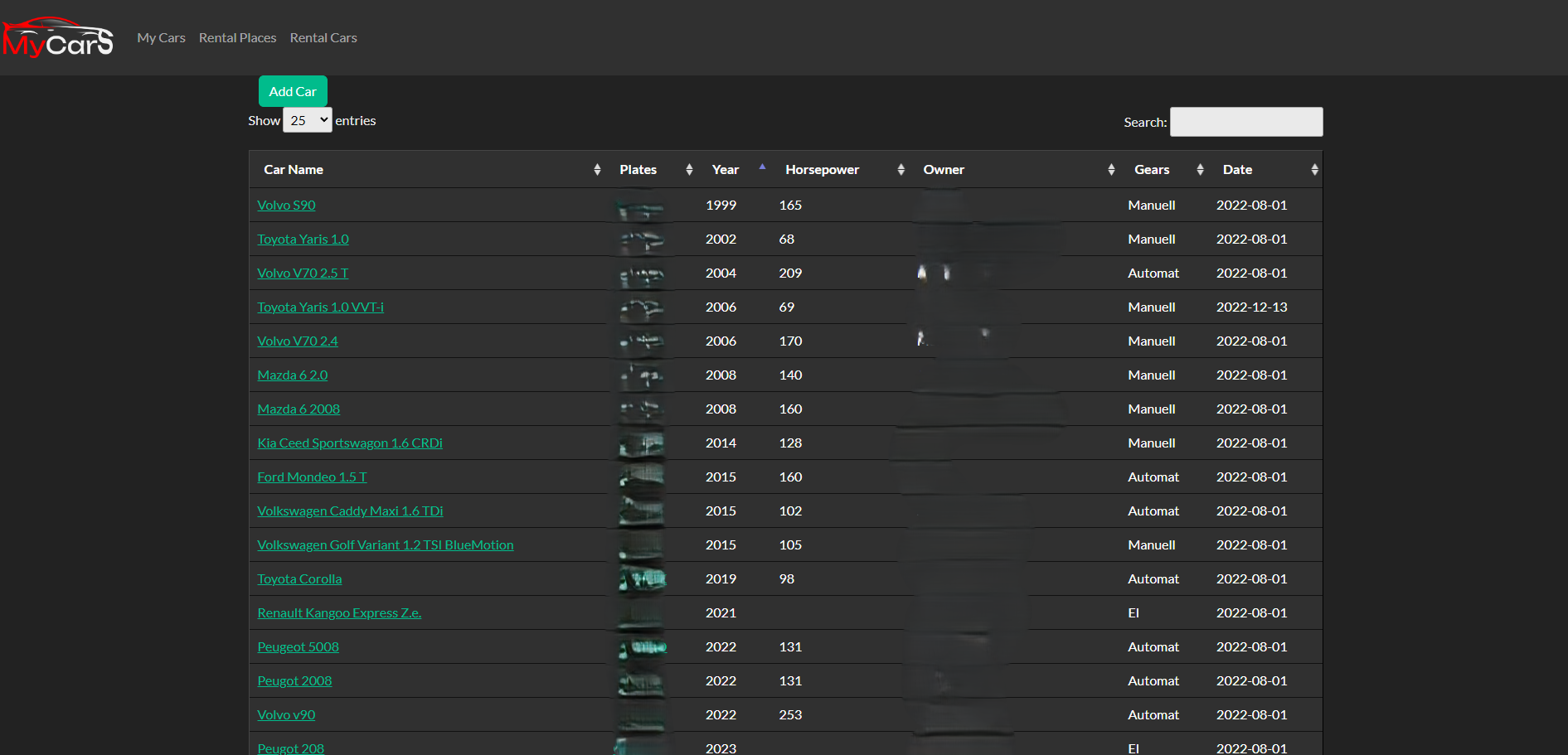1568x755 pixels.
Task: Click the Plates column sort arrows
Action: [689, 170]
